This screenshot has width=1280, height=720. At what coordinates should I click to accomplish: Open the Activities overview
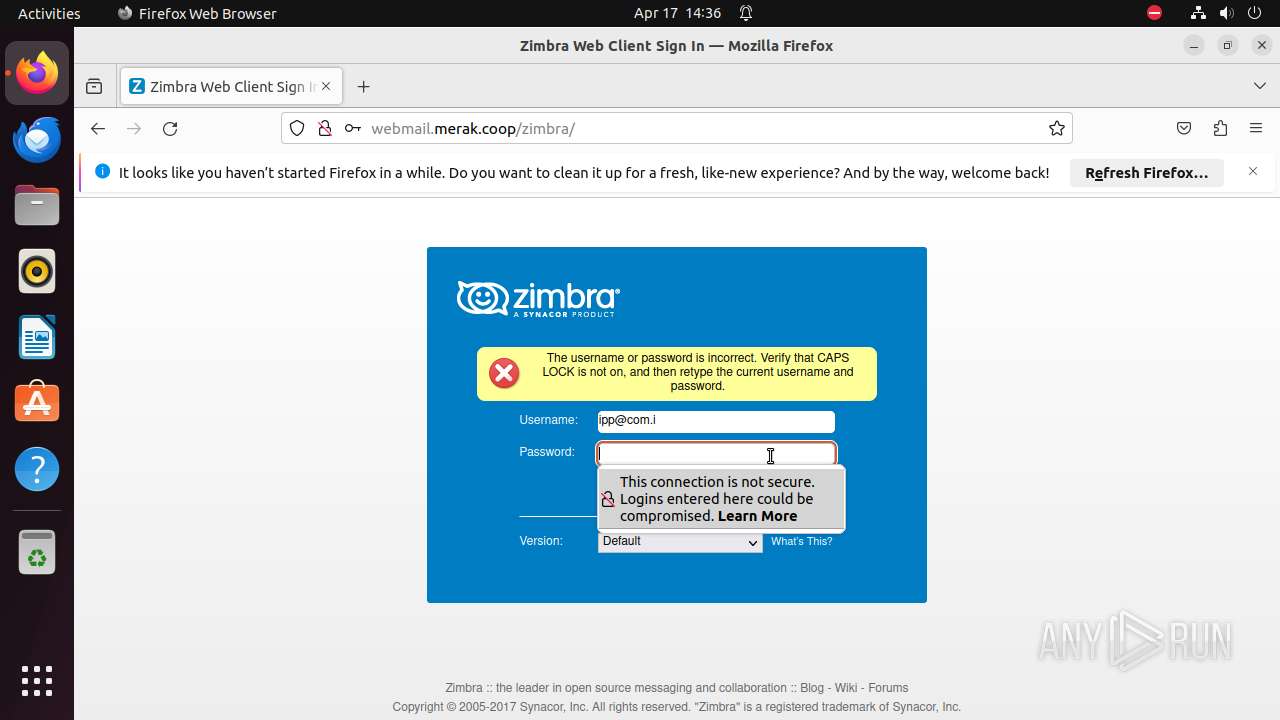[x=49, y=13]
